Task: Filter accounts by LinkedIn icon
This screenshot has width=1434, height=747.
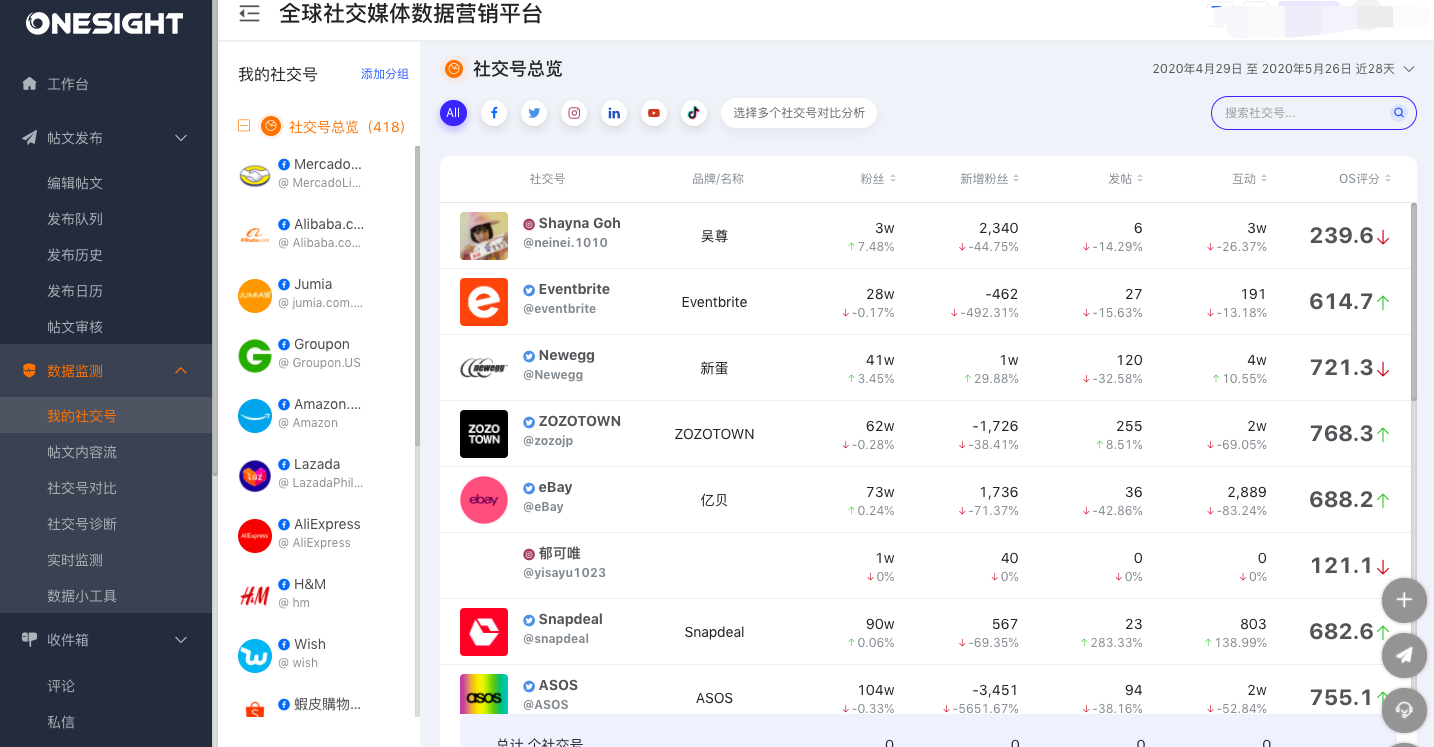Action: coord(614,113)
